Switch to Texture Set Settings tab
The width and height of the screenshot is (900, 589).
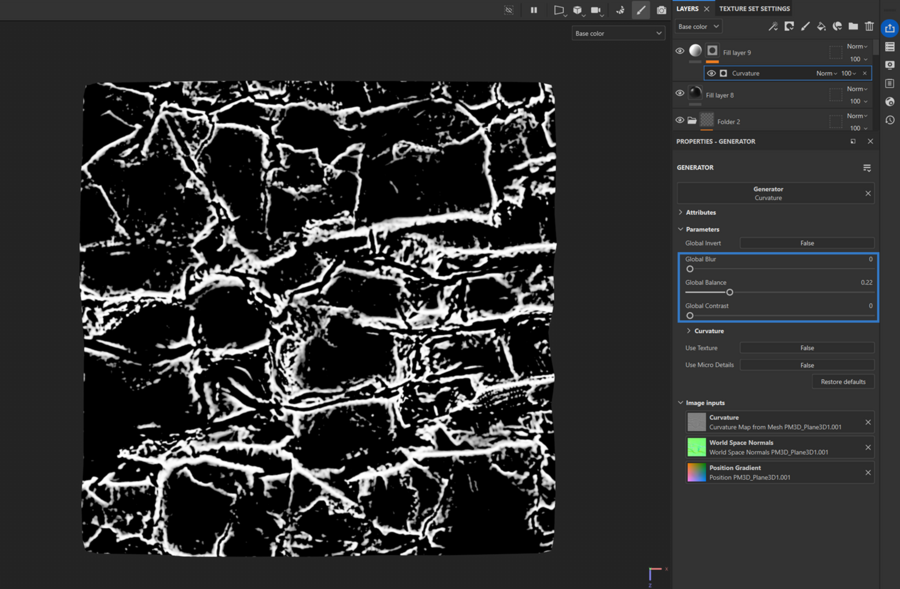click(754, 9)
